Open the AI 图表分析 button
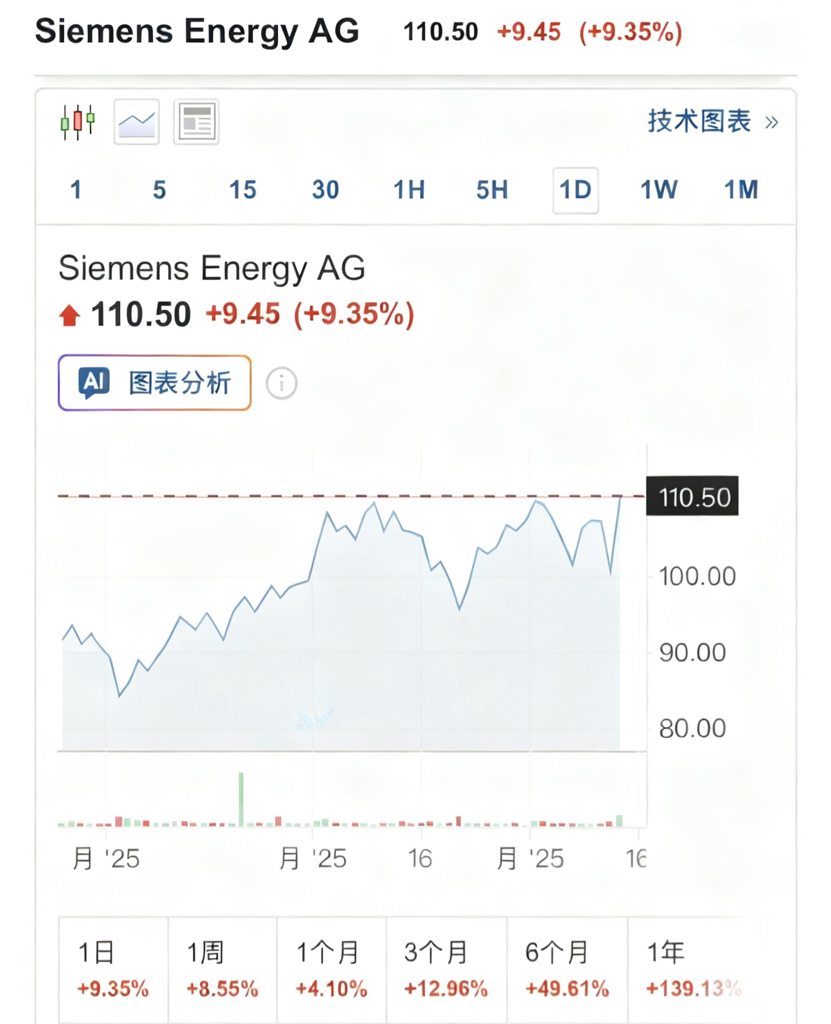831x1024 pixels. tap(155, 383)
